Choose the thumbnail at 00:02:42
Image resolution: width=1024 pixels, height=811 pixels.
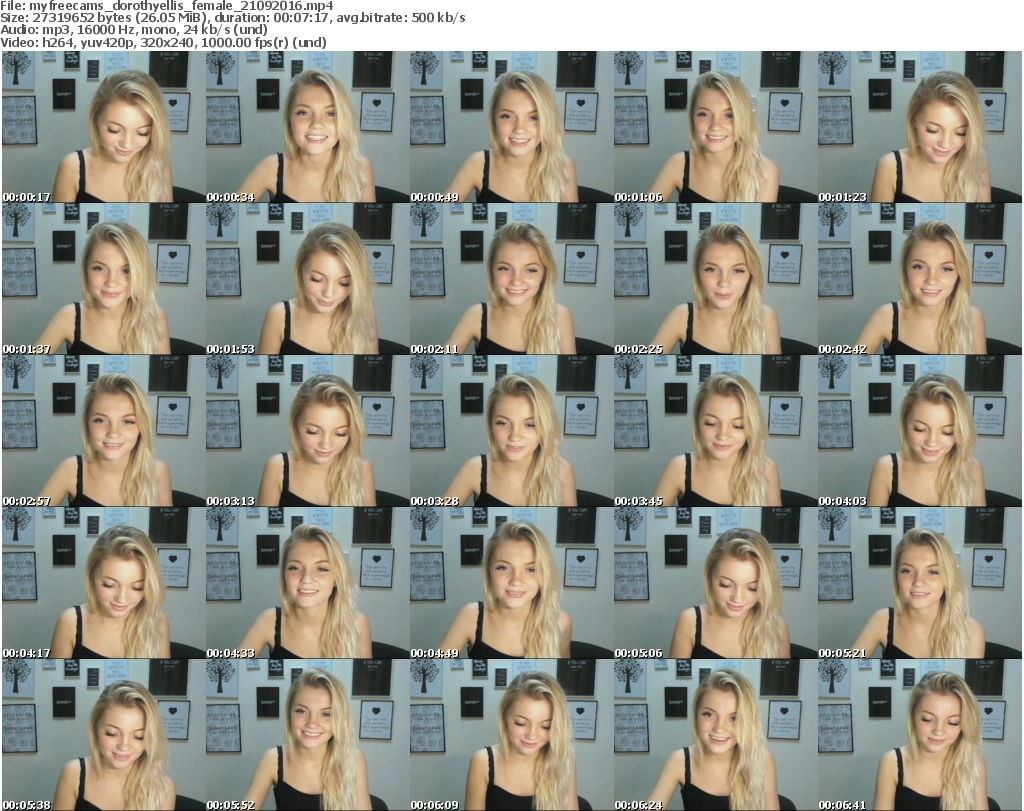[x=919, y=279]
